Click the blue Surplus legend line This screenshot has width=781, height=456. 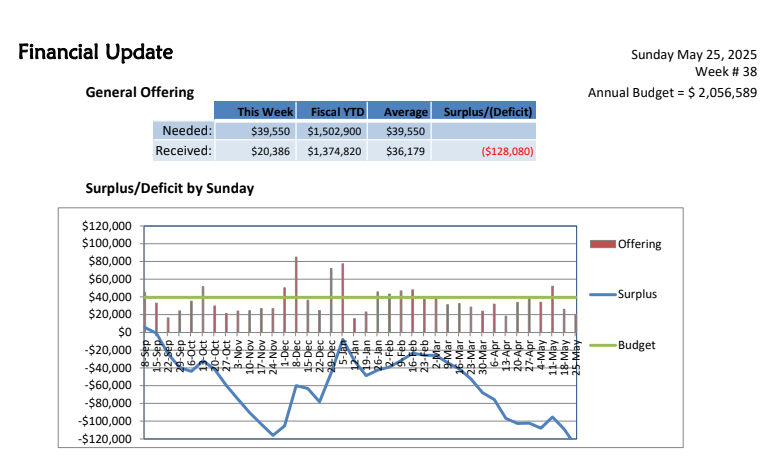pos(603,294)
